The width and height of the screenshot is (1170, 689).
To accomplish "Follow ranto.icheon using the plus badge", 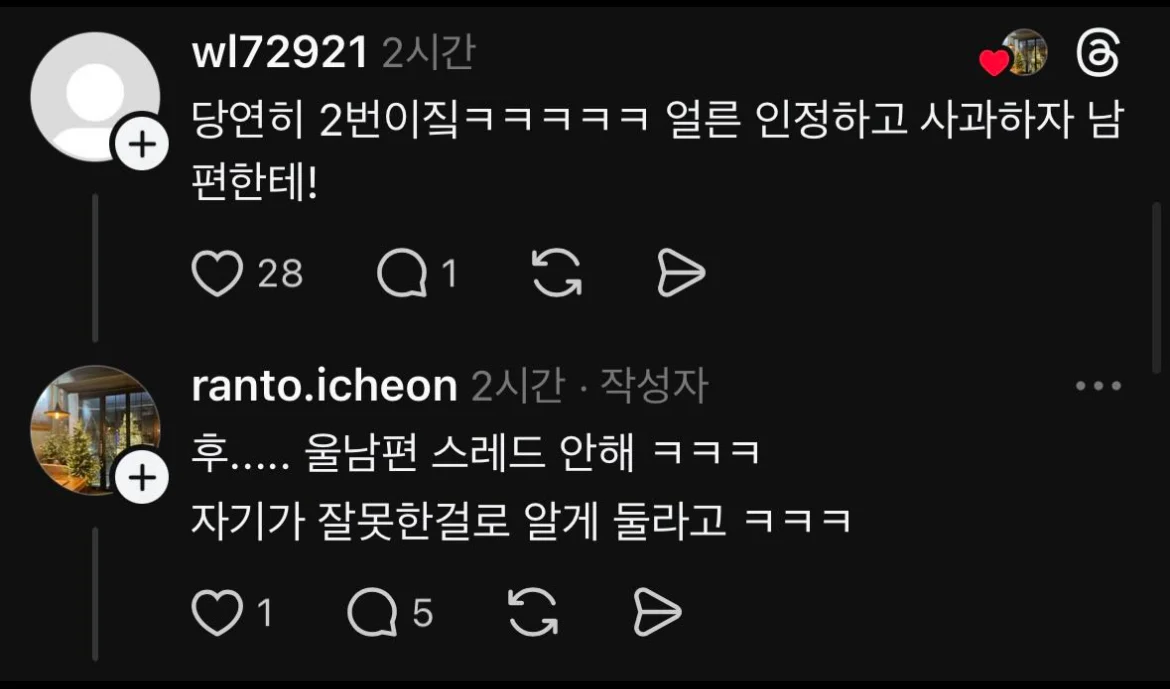I will click(x=141, y=476).
